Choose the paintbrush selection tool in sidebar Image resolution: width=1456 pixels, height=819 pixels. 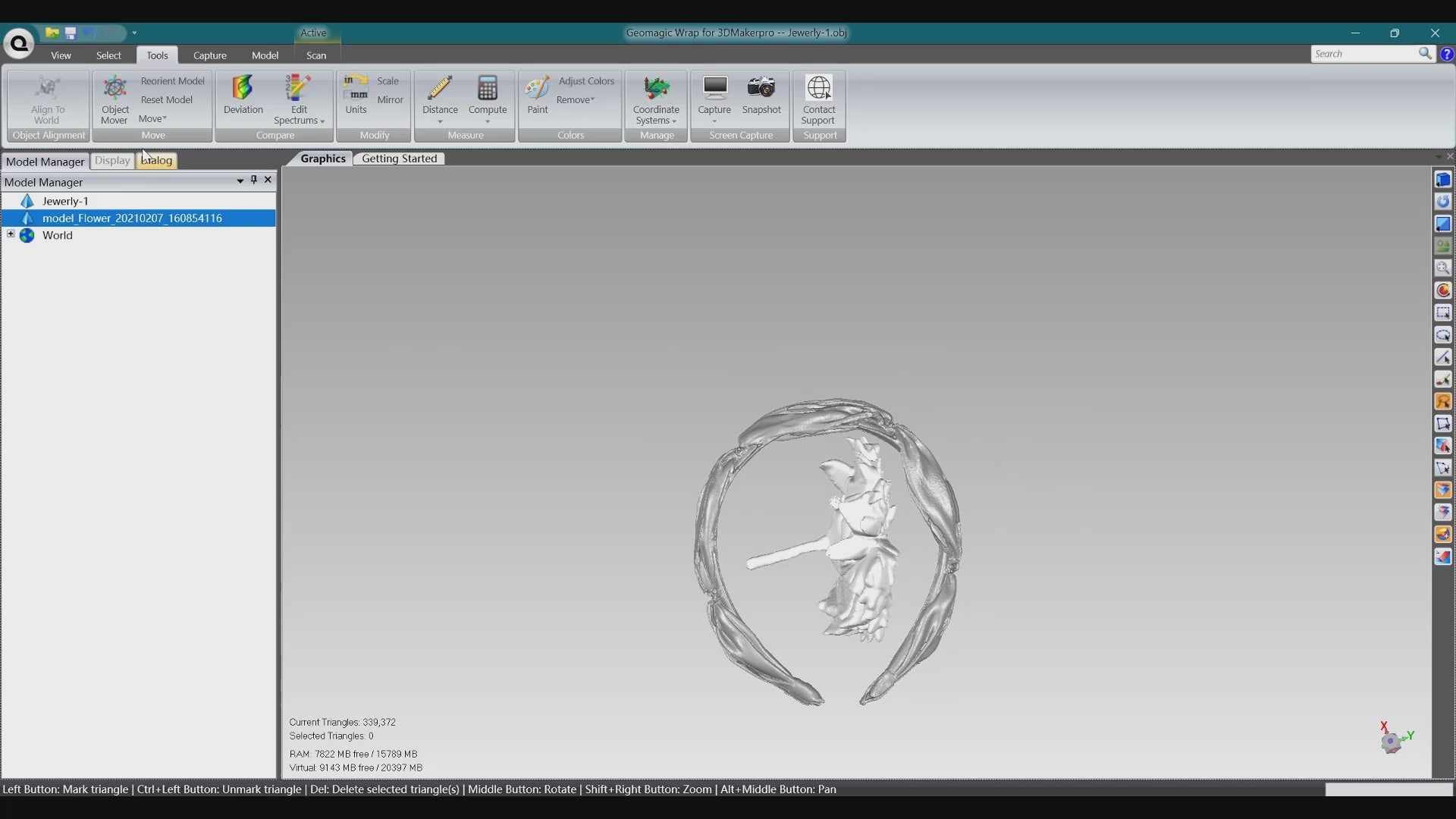tap(1443, 379)
